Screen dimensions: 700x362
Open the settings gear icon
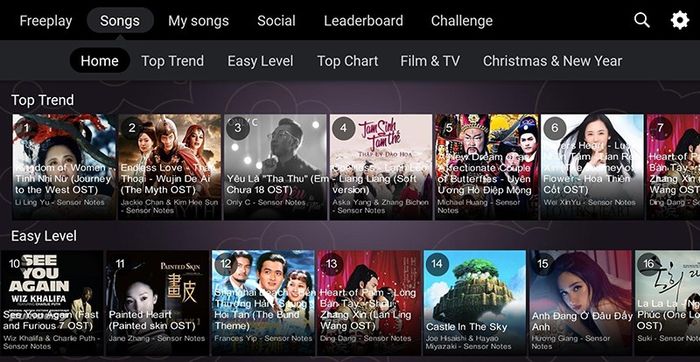point(679,20)
